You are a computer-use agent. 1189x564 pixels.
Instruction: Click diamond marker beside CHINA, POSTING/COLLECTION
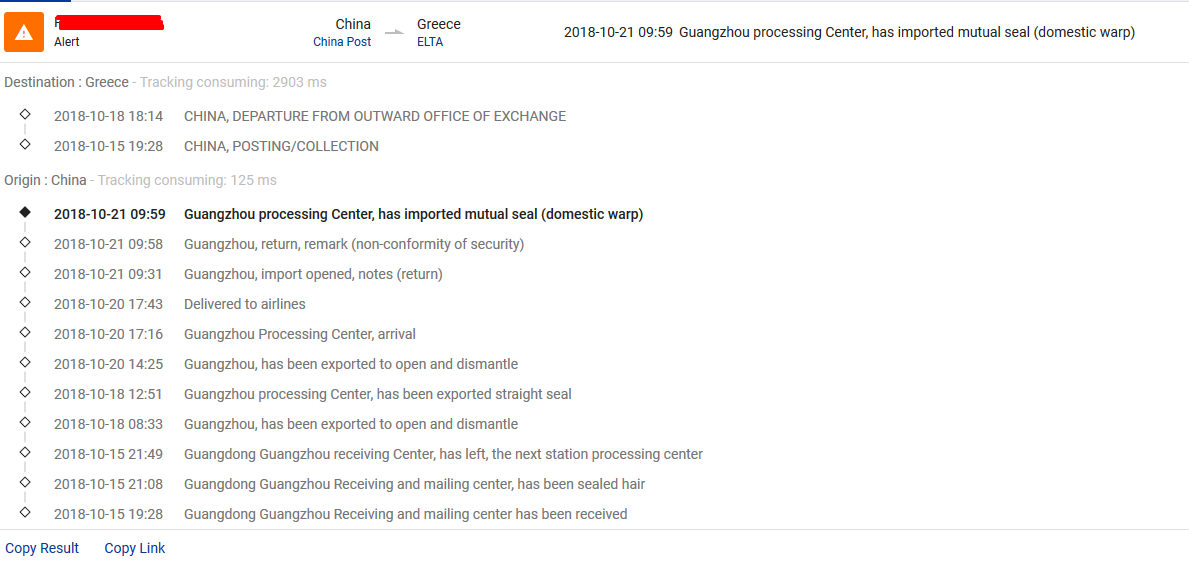point(25,143)
